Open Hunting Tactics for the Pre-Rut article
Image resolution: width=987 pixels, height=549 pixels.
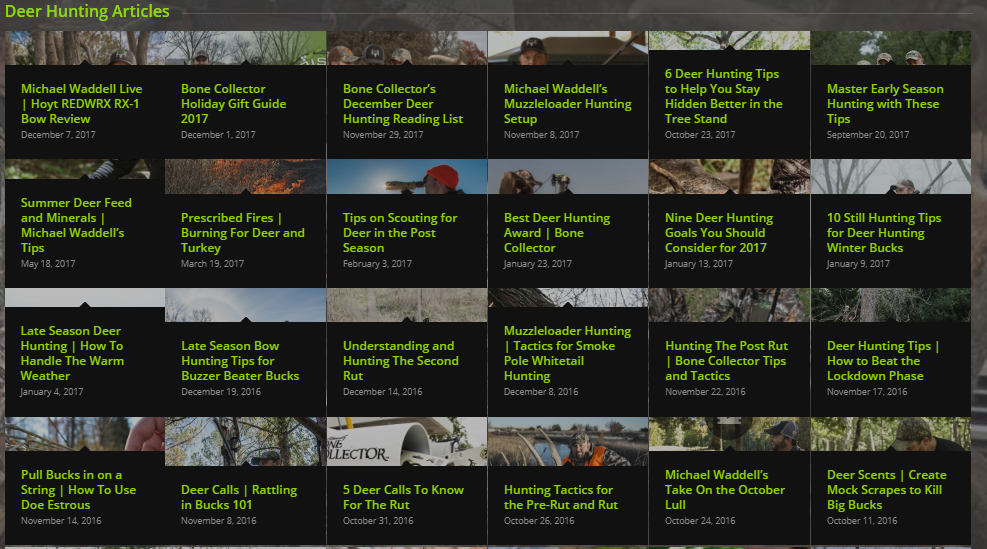pyautogui.click(x=561, y=497)
